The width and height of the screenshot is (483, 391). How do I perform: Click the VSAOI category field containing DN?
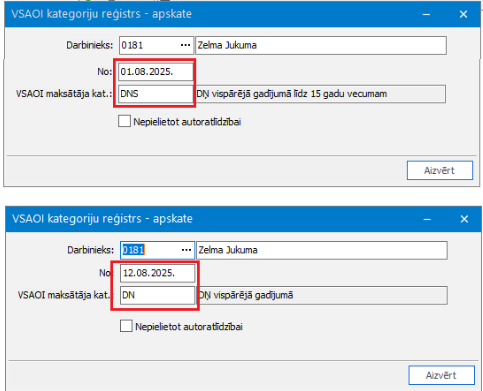point(157,295)
